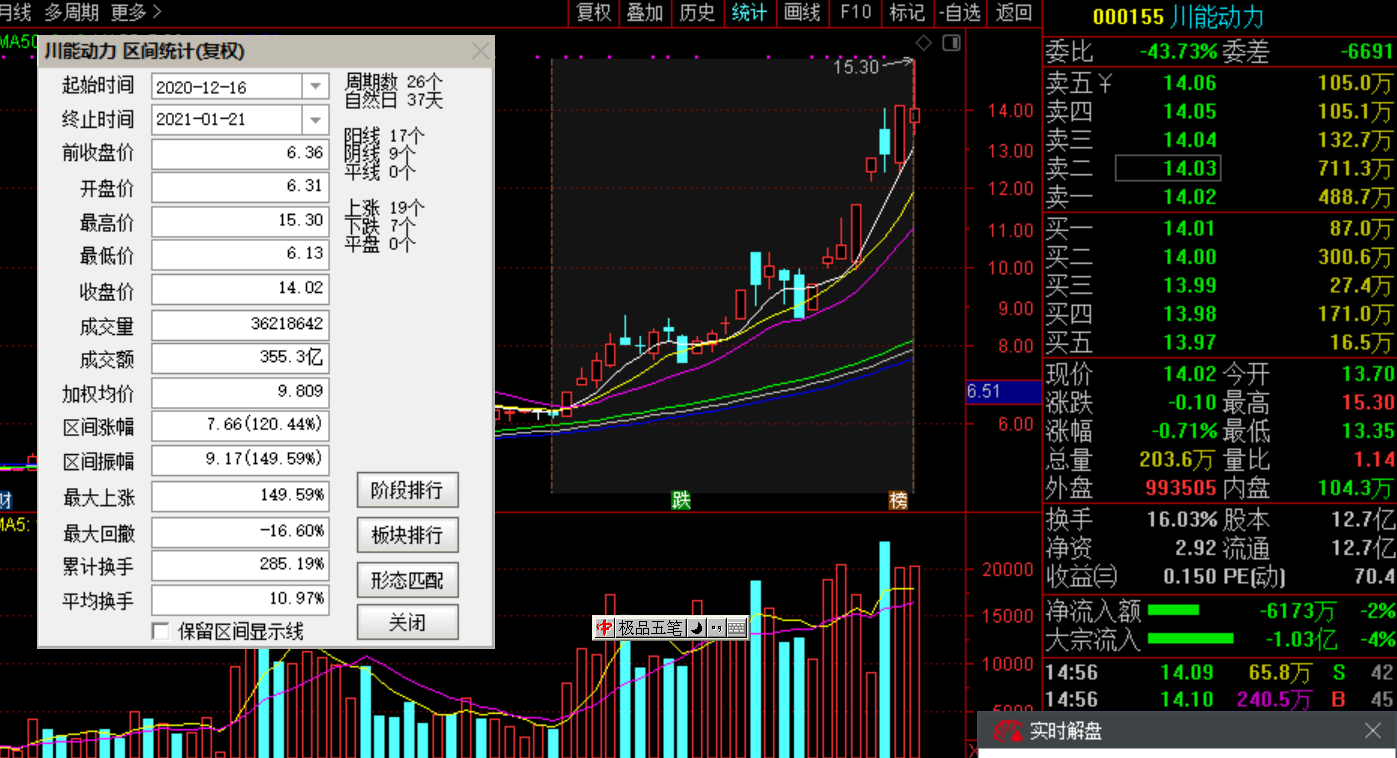
Task: Enable 保留区间显示线 checkbox
Action: [x=160, y=631]
